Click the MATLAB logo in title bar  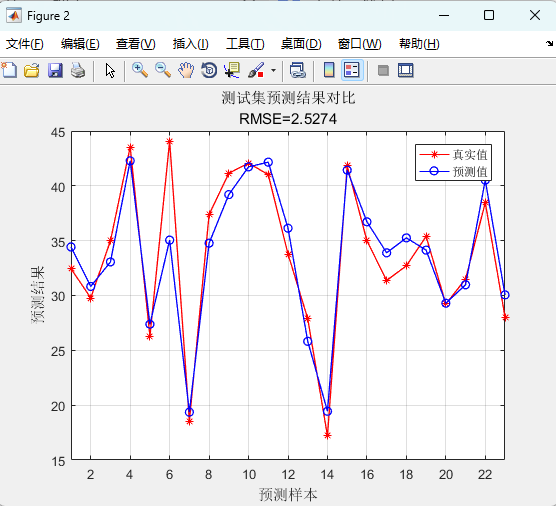[14, 16]
